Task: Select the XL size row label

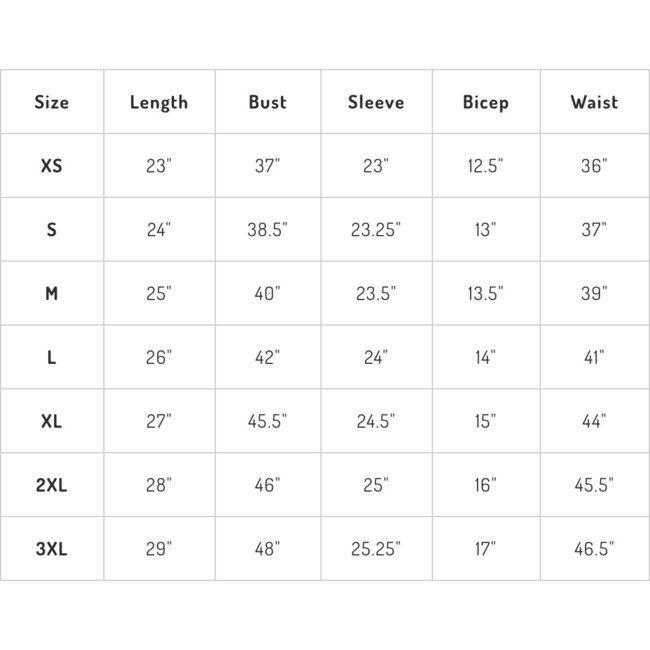Action: (x=52, y=422)
